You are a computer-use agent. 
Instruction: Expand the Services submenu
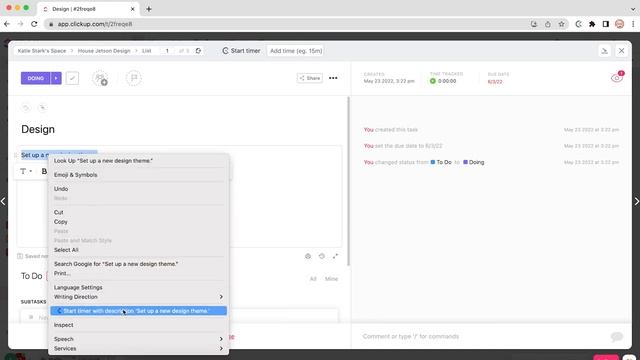pyautogui.click(x=138, y=349)
